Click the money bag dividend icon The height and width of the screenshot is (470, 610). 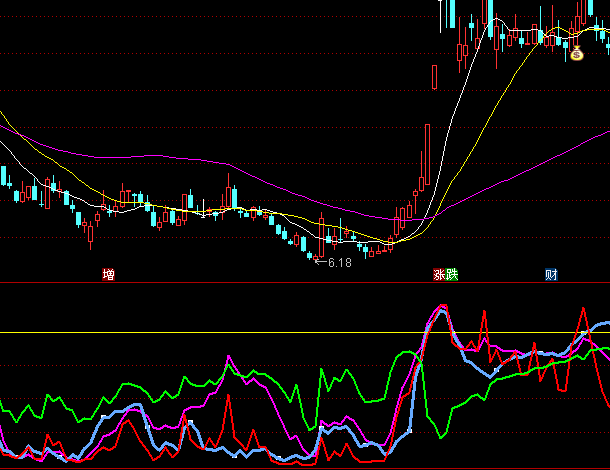pos(576,53)
